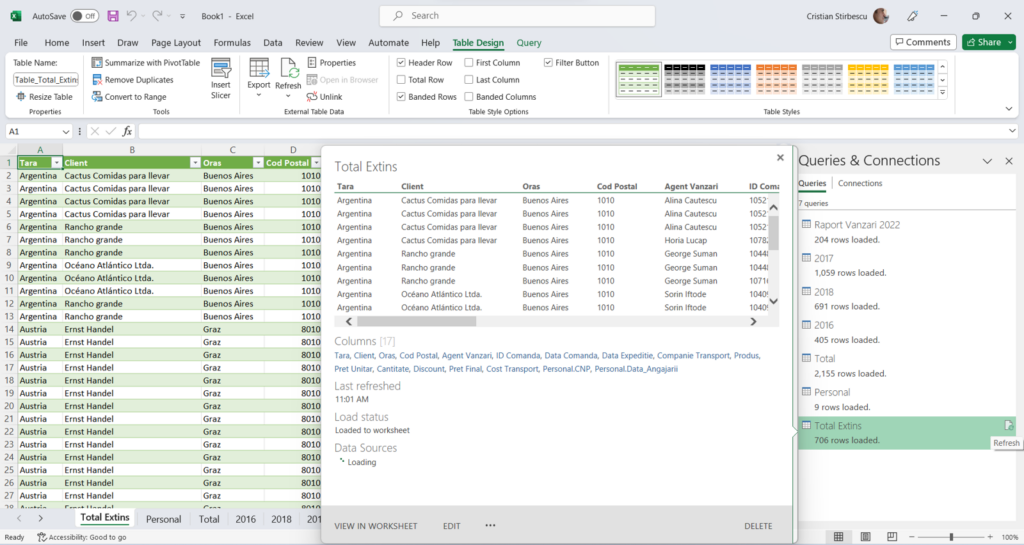This screenshot has width=1024, height=545.
Task: Uncheck Banded Rows checkbox
Action: 401,97
